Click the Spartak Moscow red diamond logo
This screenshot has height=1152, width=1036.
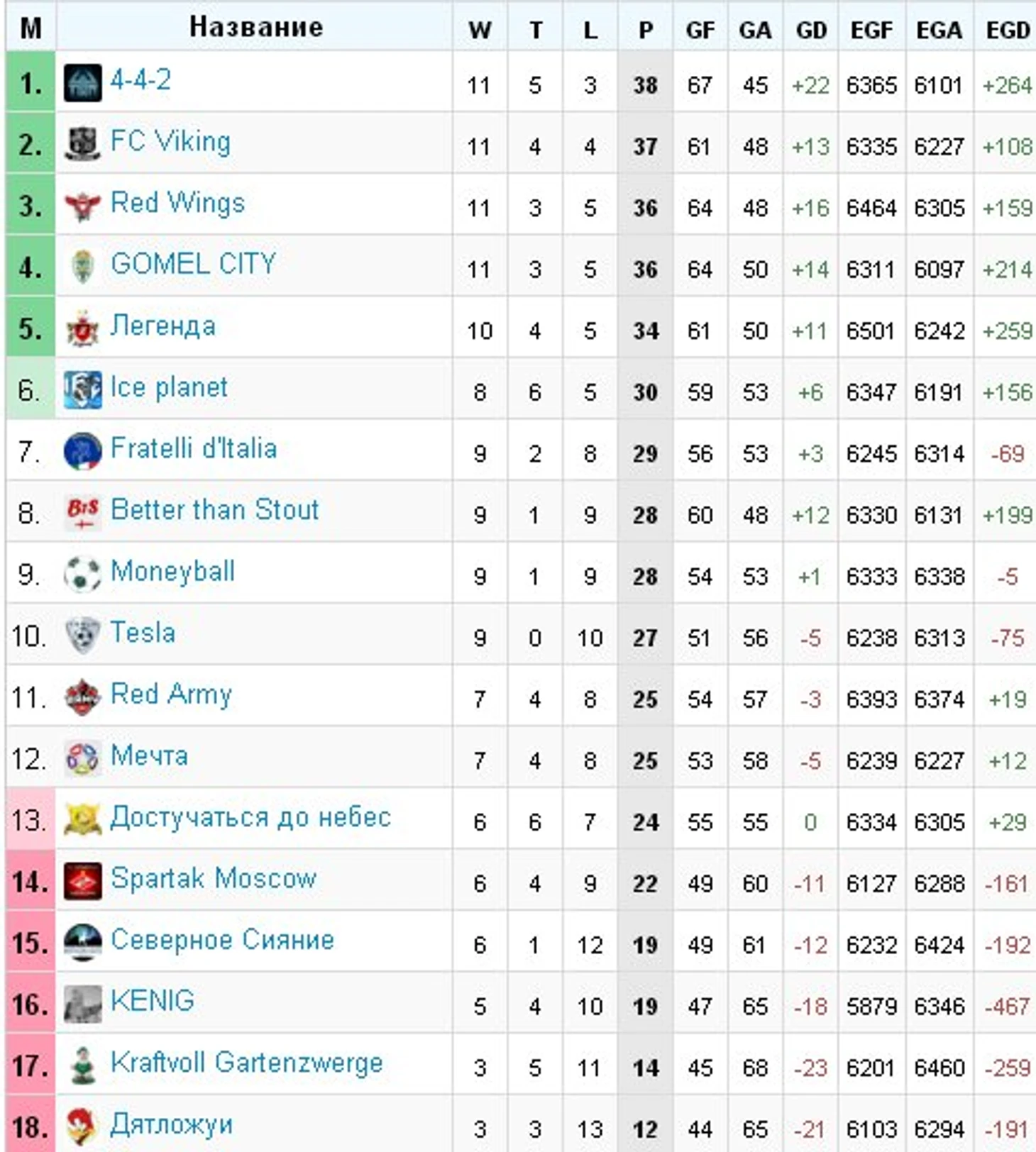[82, 882]
